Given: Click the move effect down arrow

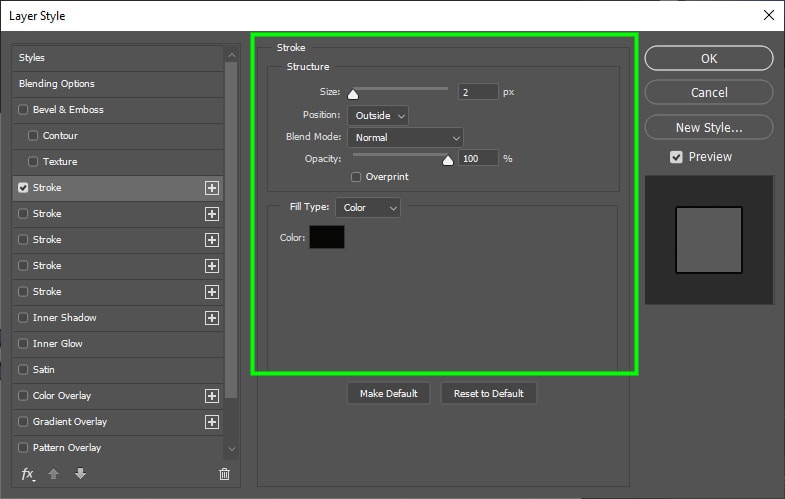Looking at the screenshot, I should click(80, 473).
